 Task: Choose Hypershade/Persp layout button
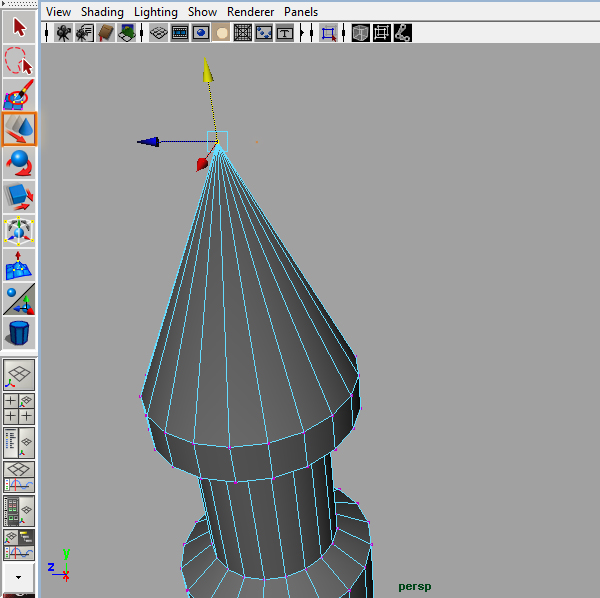(19, 511)
